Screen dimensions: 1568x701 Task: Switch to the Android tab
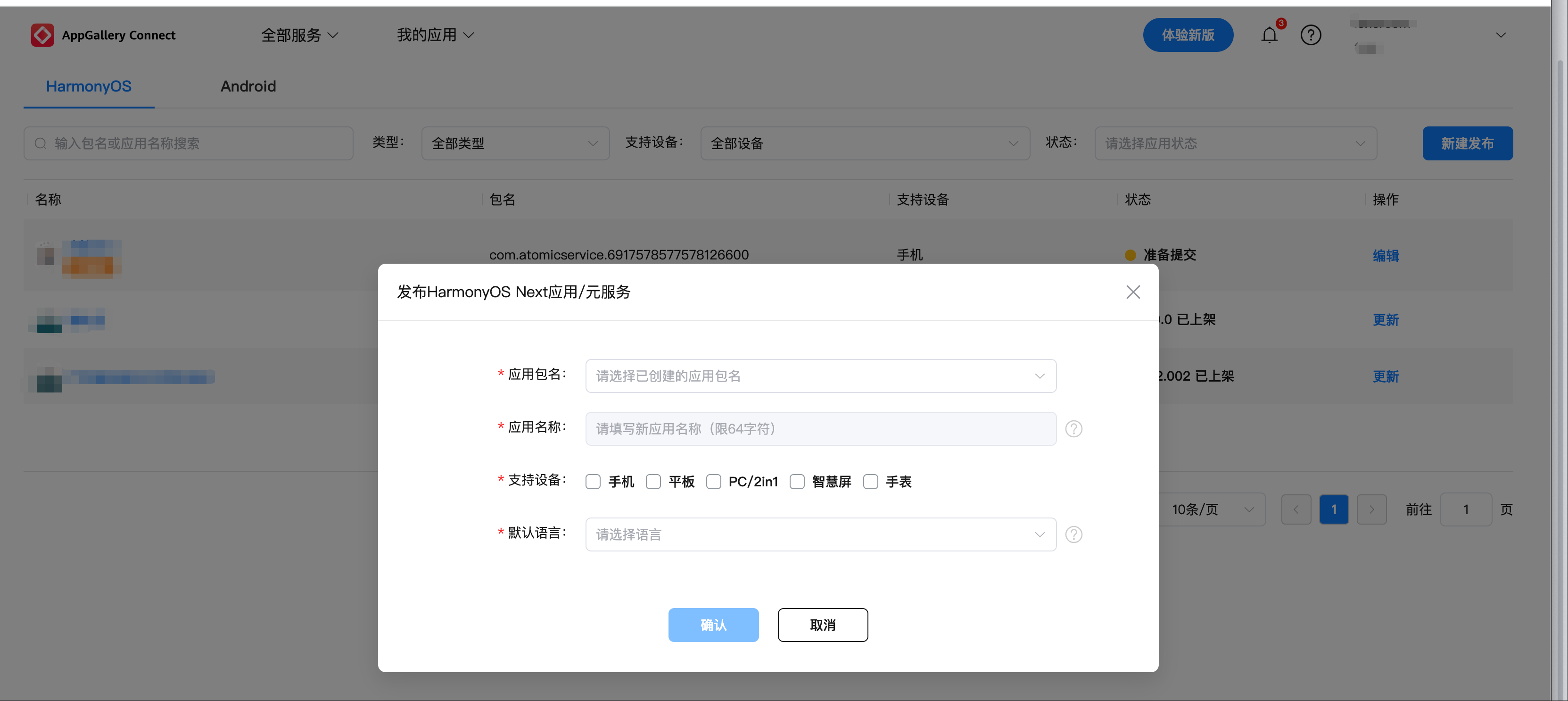coord(248,86)
